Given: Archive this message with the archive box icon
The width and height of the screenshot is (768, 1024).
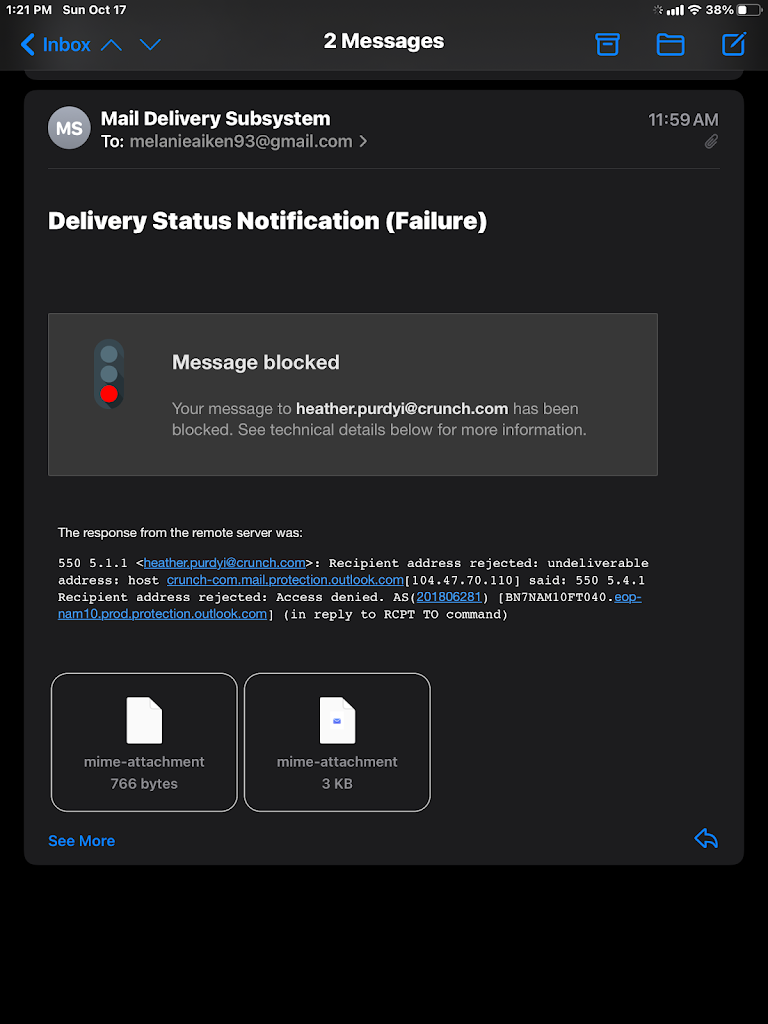Looking at the screenshot, I should point(607,44).
